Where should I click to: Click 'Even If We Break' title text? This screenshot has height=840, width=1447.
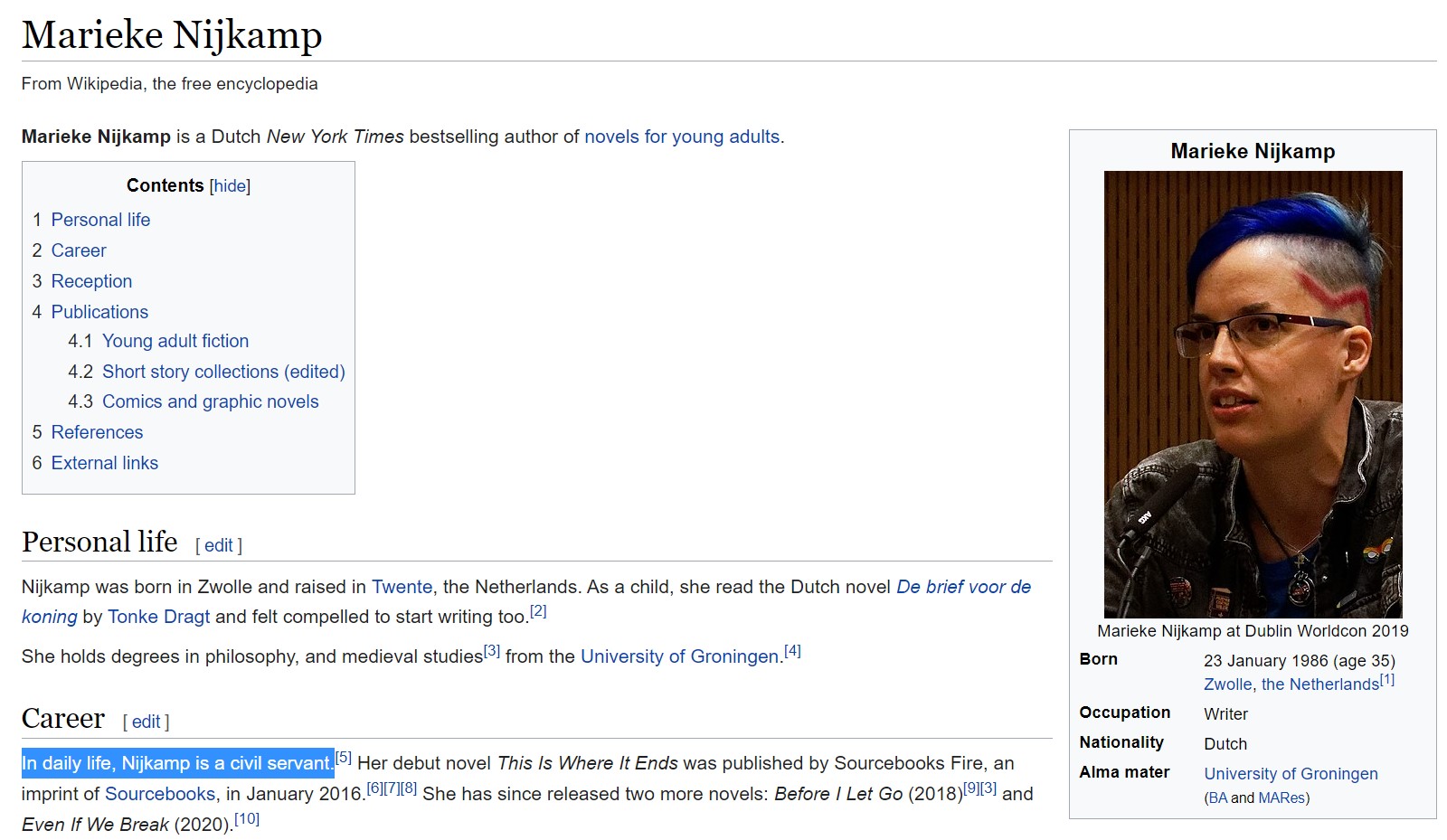[x=95, y=825]
